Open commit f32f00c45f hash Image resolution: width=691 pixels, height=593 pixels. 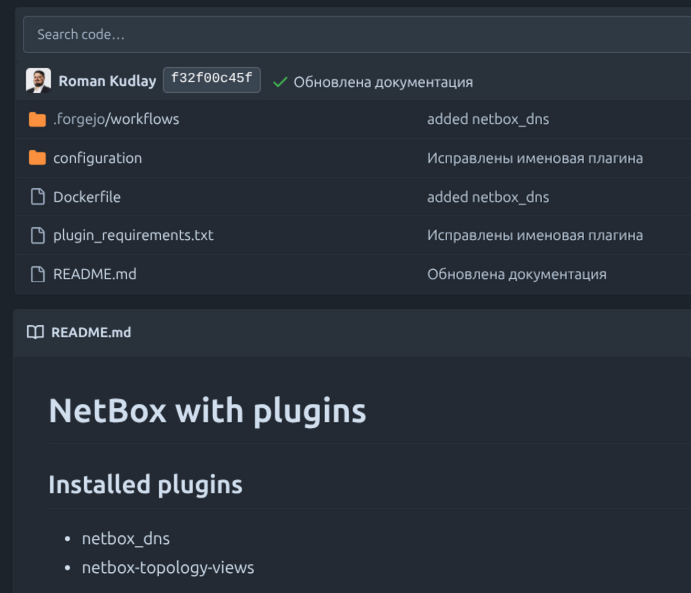211,80
